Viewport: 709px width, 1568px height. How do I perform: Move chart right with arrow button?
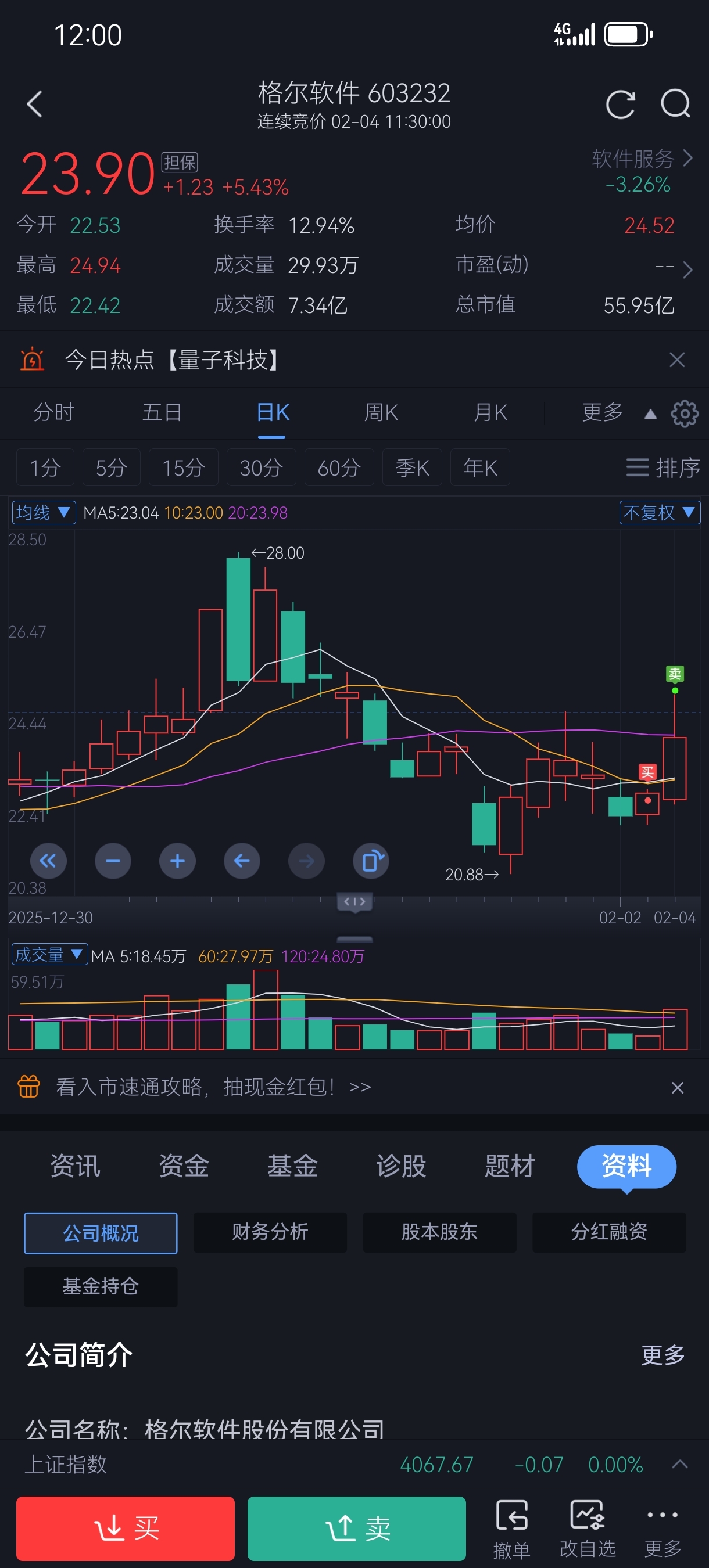pos(306,861)
